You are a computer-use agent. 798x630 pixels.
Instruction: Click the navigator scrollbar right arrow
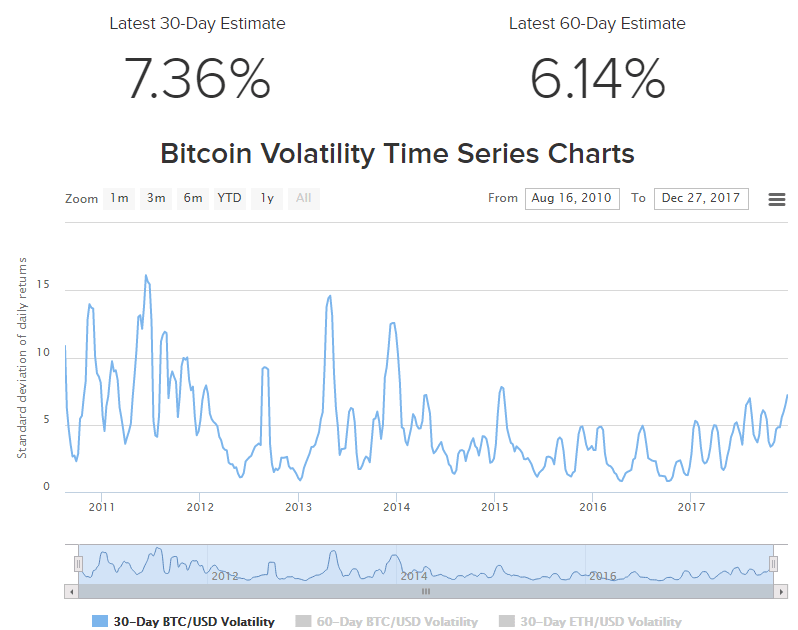(780, 591)
